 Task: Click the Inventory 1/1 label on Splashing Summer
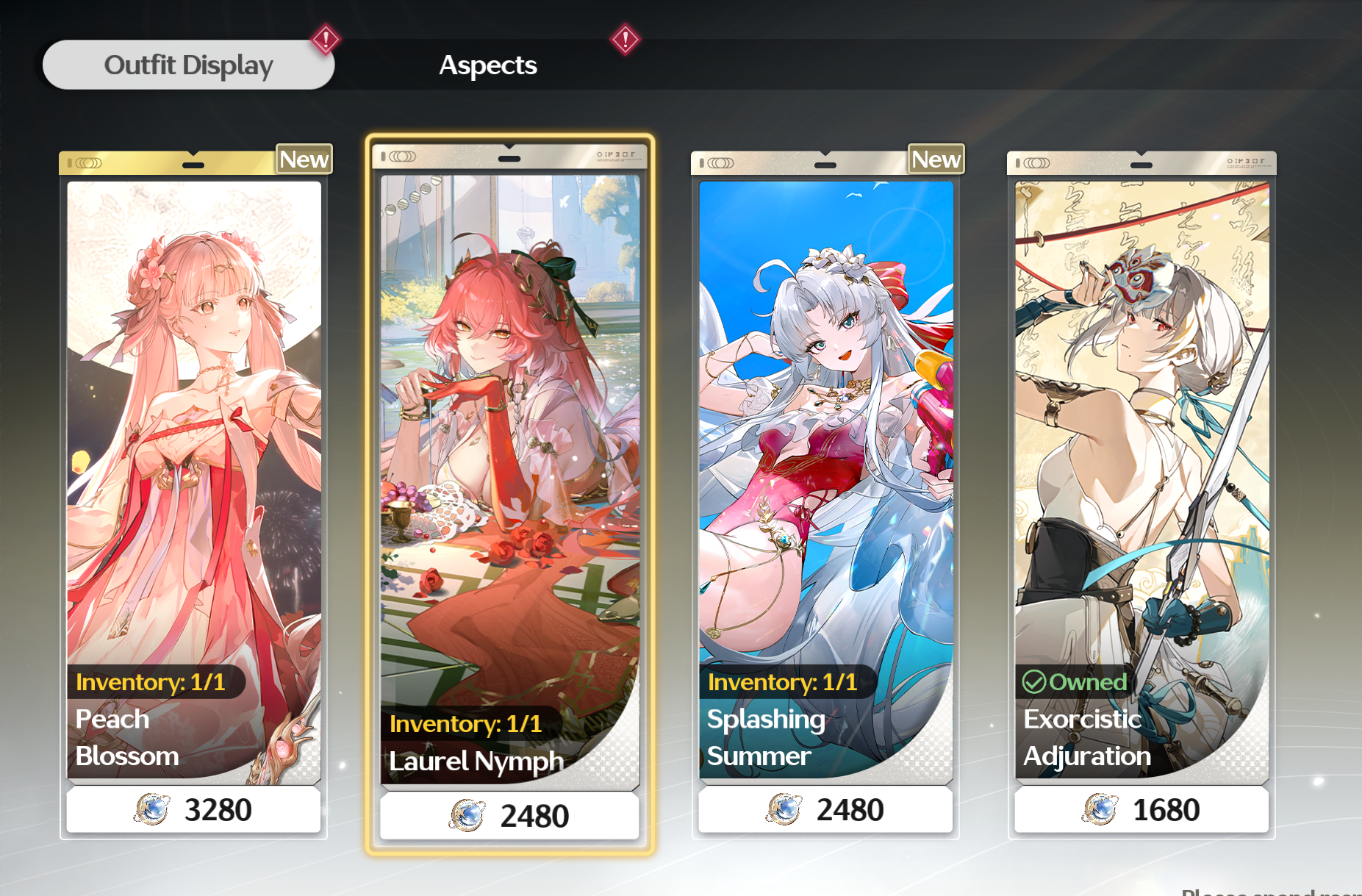tap(782, 682)
